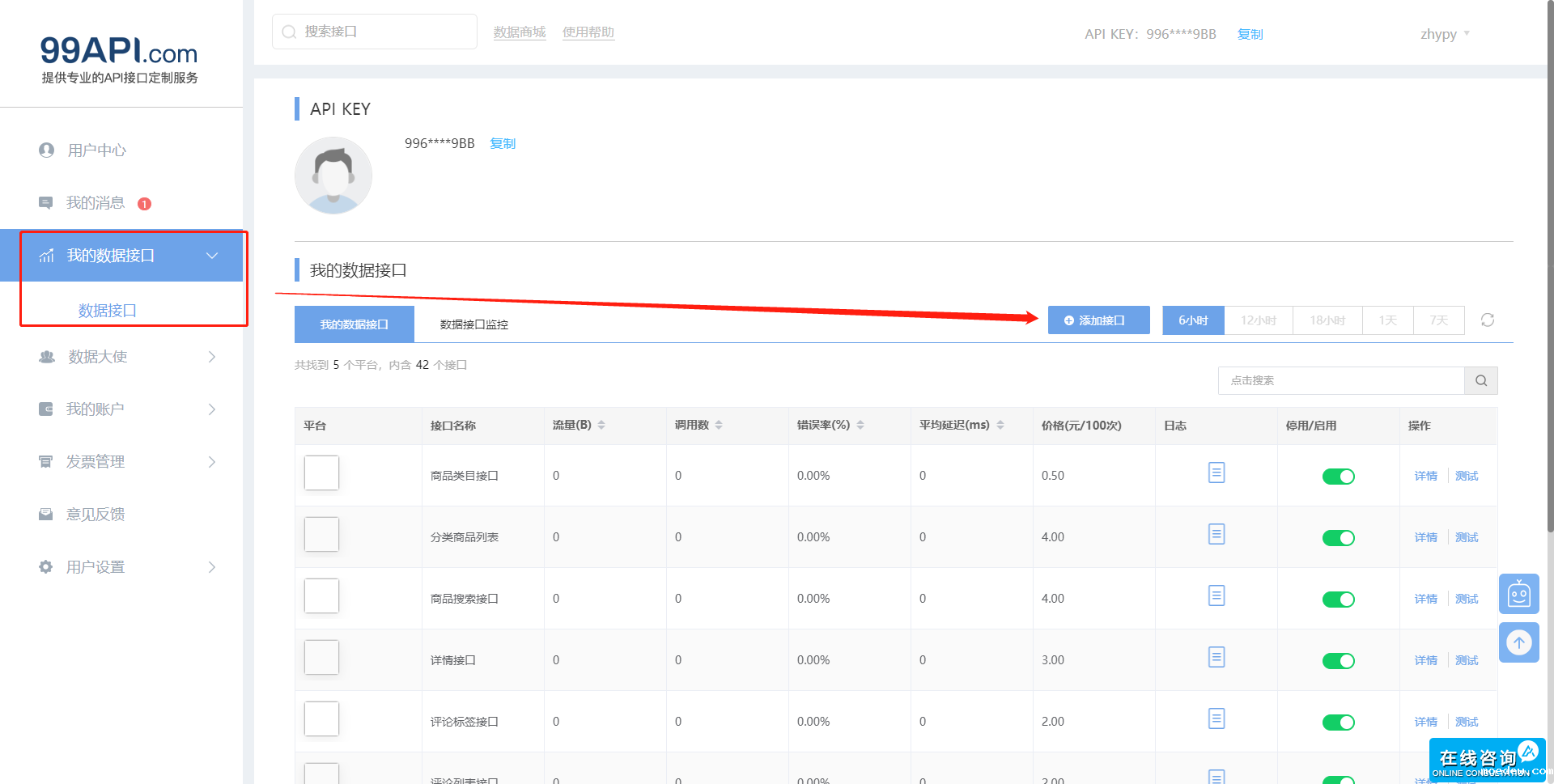
Task: Click the 添加接口 button
Action: (x=1098, y=320)
